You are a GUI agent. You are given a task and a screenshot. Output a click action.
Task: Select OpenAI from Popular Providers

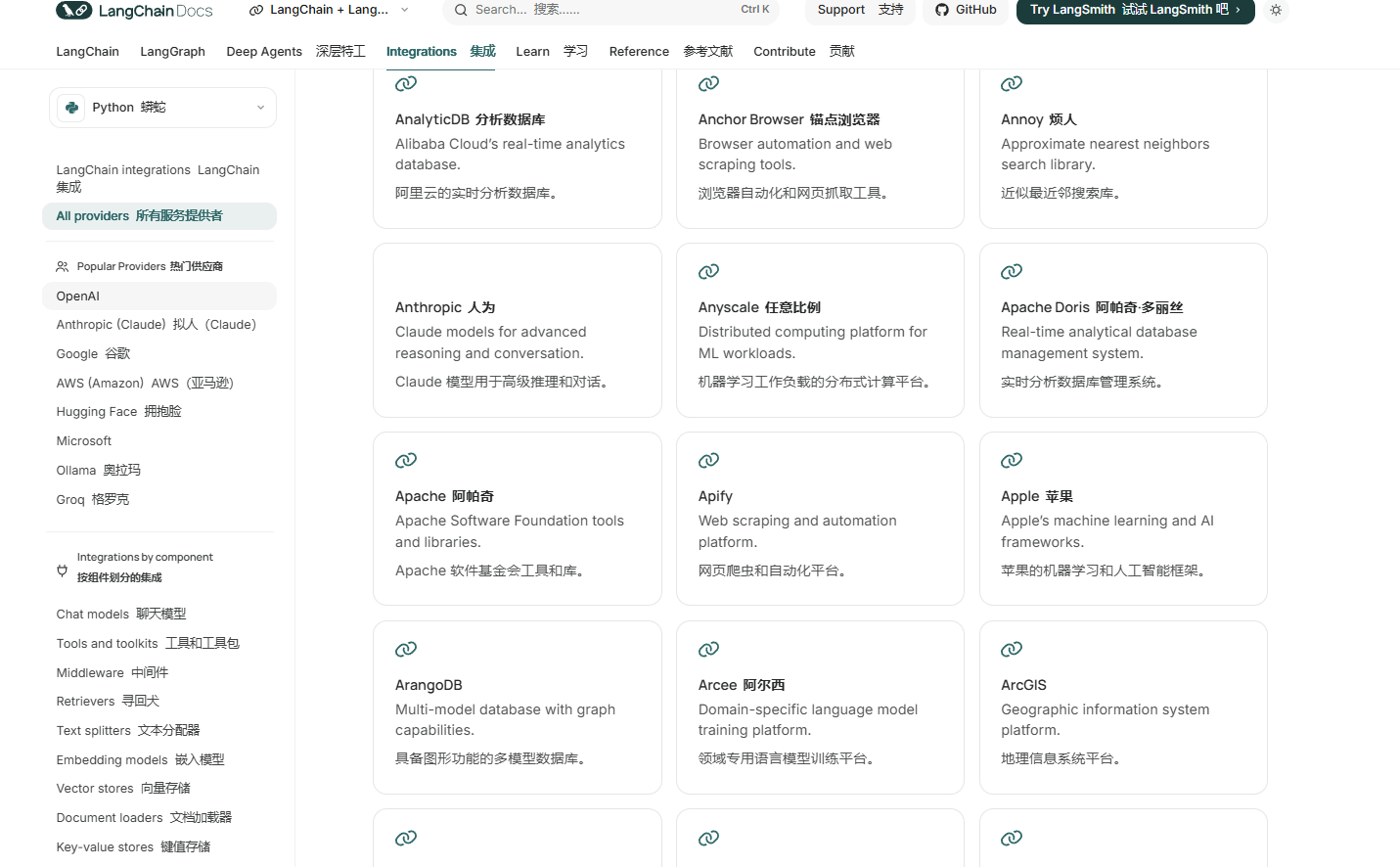point(77,296)
